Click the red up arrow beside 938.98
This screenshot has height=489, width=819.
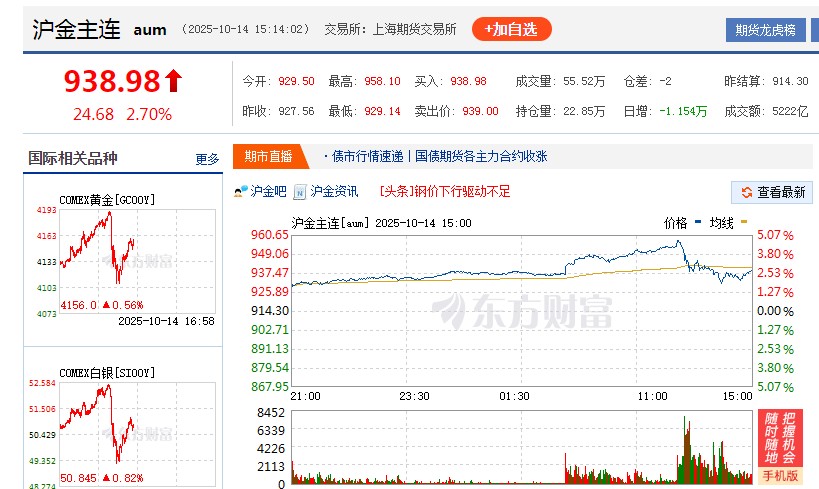click(x=173, y=81)
